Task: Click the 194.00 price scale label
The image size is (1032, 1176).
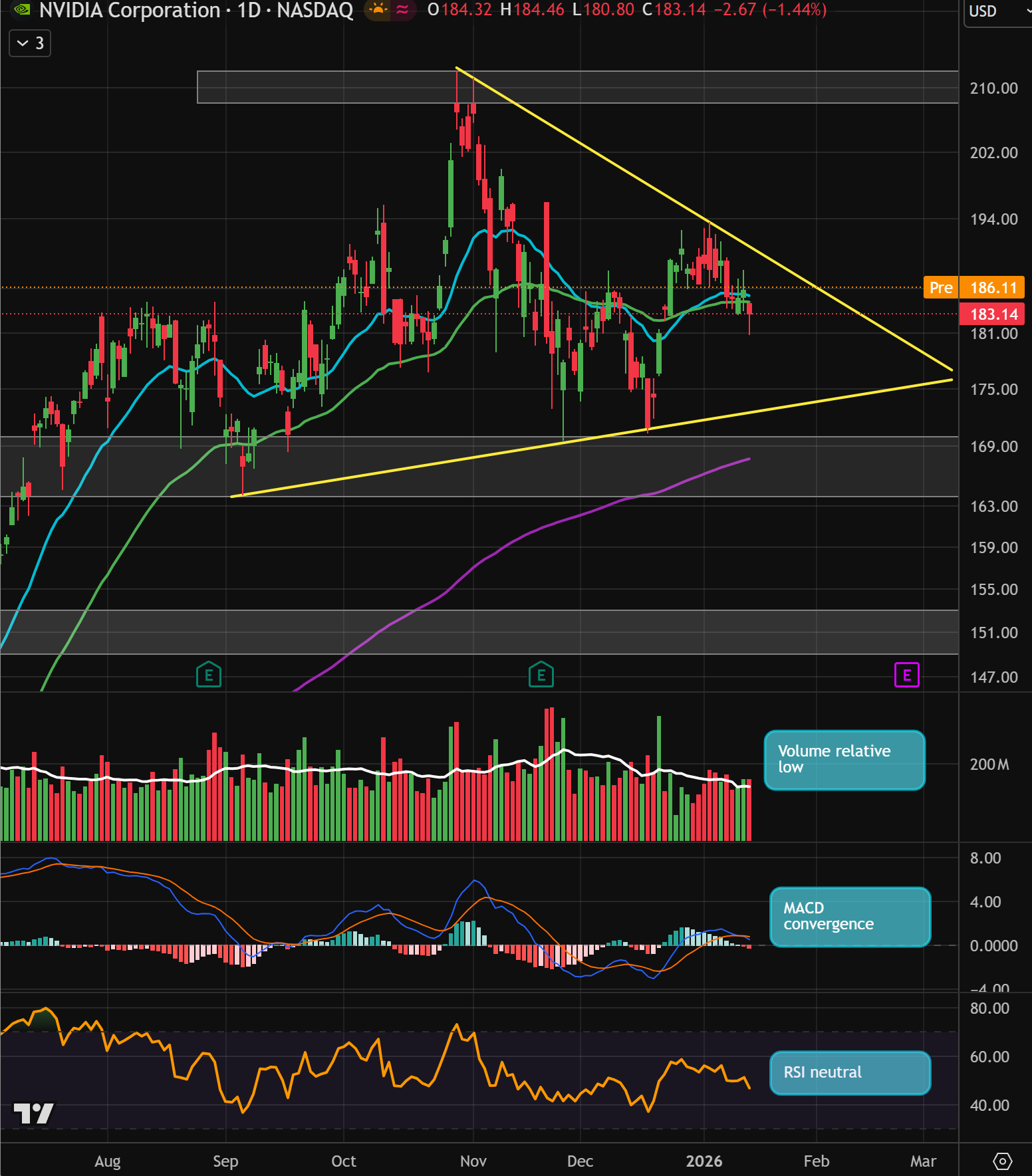Action: click(993, 219)
